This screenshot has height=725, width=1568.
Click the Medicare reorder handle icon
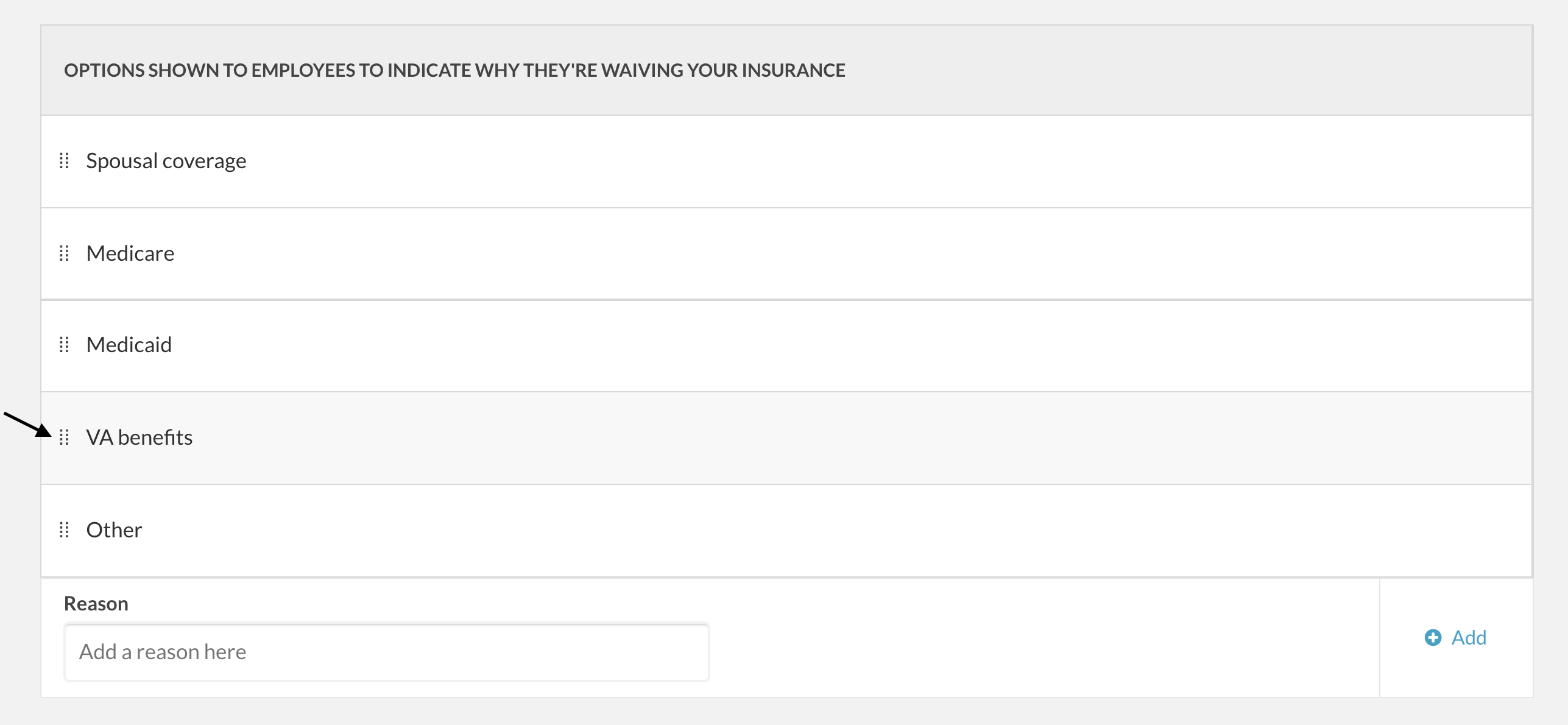(x=64, y=253)
